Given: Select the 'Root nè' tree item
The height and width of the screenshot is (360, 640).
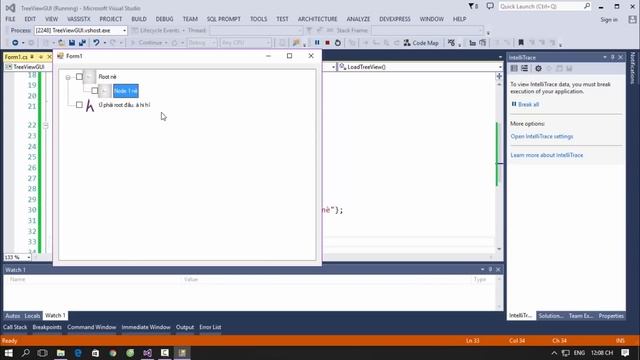Looking at the screenshot, I should coord(107,77).
